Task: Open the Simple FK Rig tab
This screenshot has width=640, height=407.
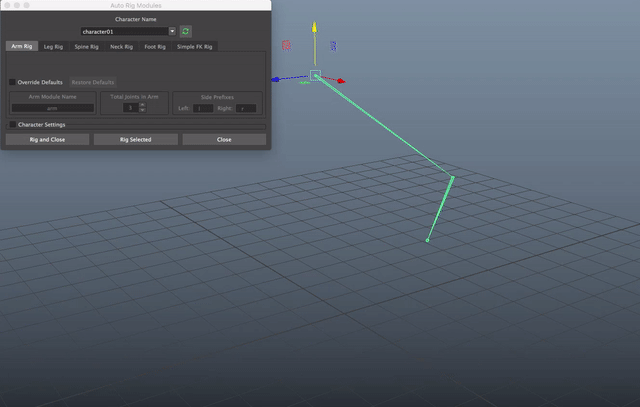Action: [195, 47]
